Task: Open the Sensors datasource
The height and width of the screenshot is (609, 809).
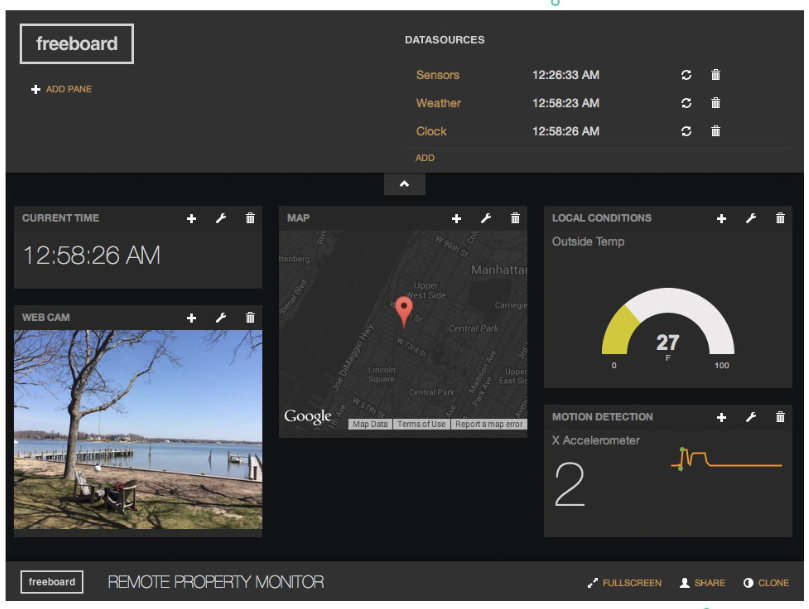Action: tap(438, 75)
